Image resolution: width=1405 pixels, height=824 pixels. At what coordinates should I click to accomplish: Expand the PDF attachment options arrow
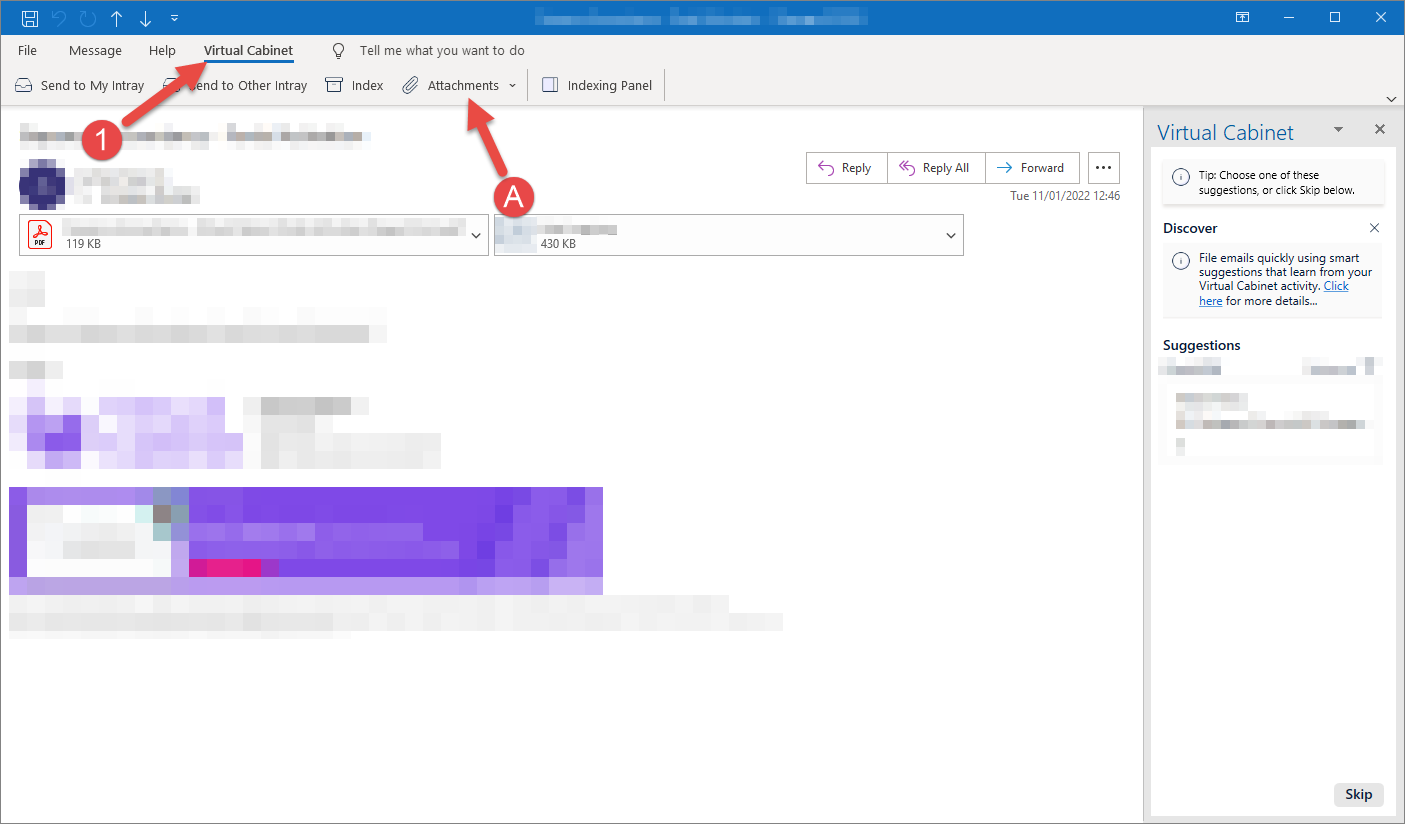pyautogui.click(x=476, y=235)
